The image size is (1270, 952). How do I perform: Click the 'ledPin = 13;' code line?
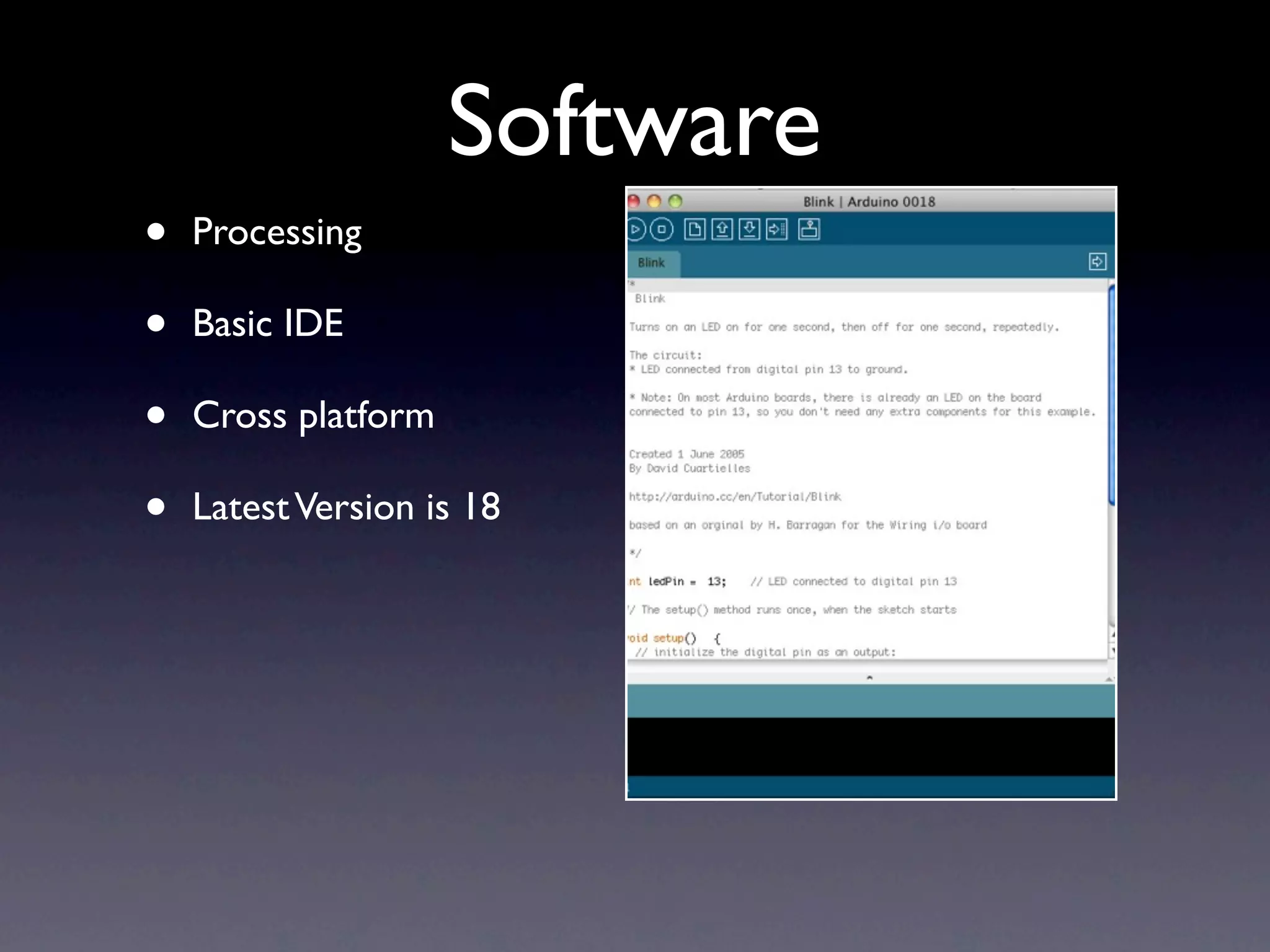(687, 581)
